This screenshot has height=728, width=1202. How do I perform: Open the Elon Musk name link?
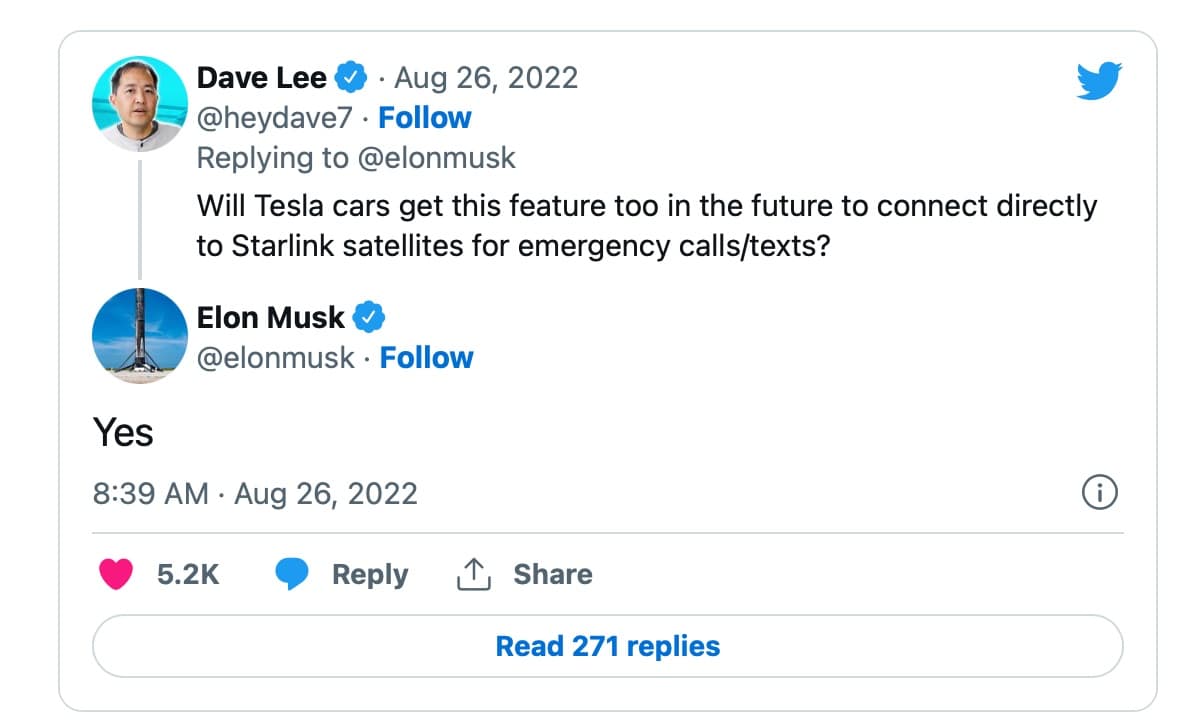(x=270, y=318)
